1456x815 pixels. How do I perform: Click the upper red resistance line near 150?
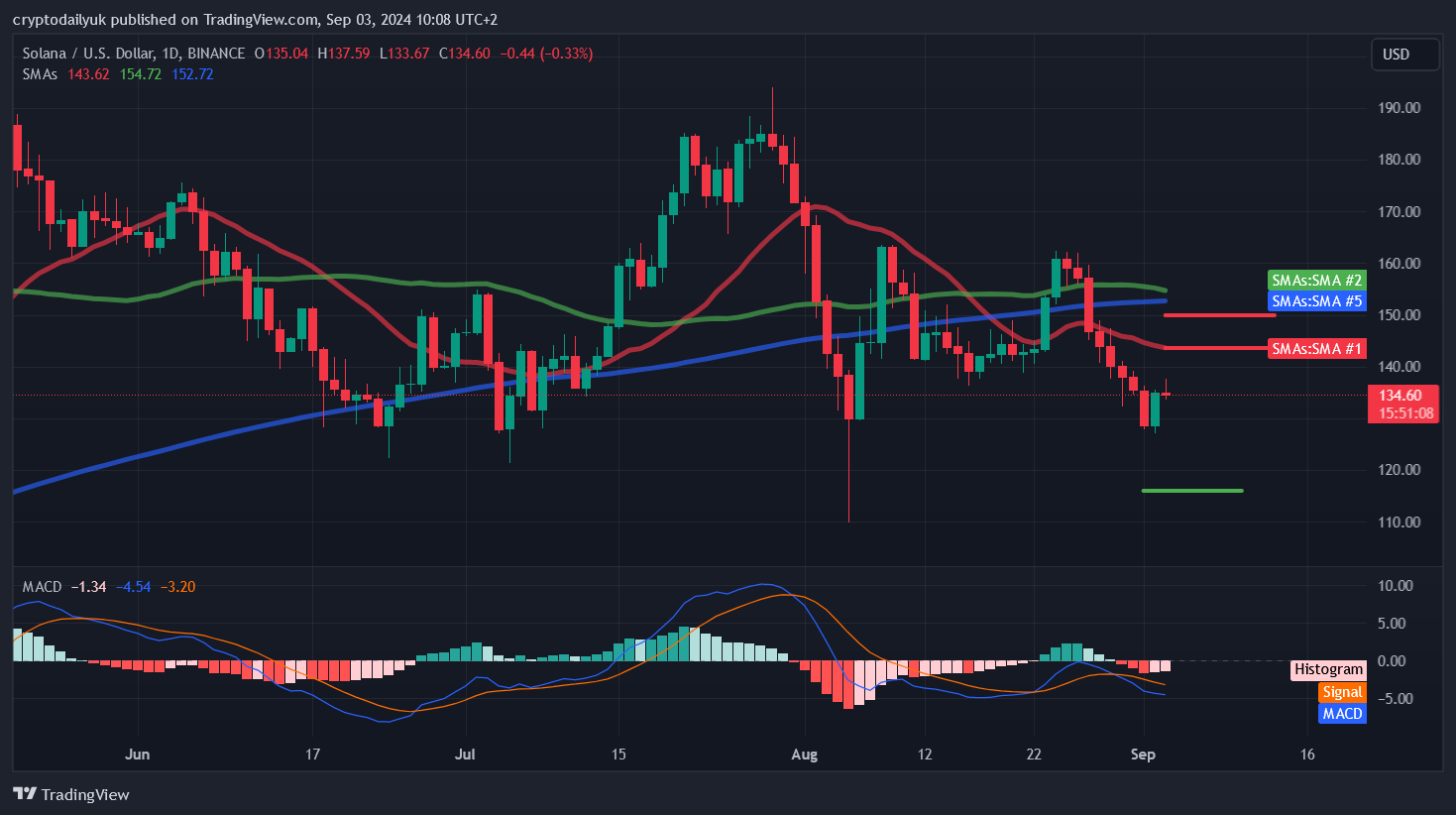(x=1219, y=315)
